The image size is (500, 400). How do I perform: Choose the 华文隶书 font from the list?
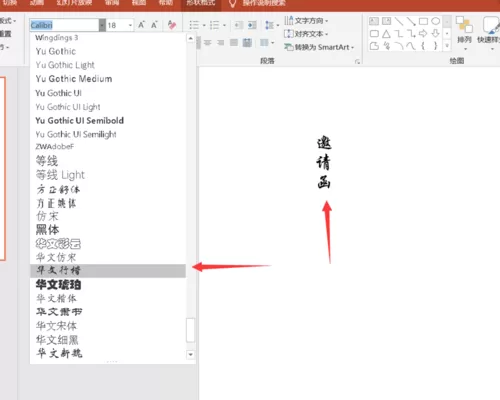(x=108, y=312)
